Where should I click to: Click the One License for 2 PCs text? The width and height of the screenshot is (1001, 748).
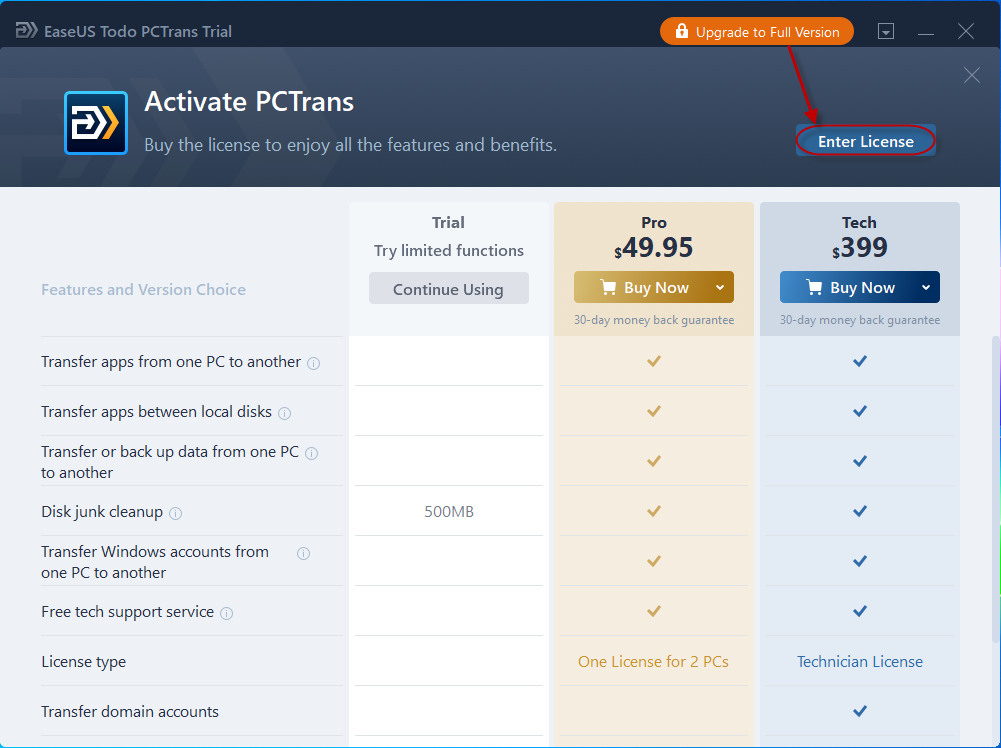coord(653,662)
